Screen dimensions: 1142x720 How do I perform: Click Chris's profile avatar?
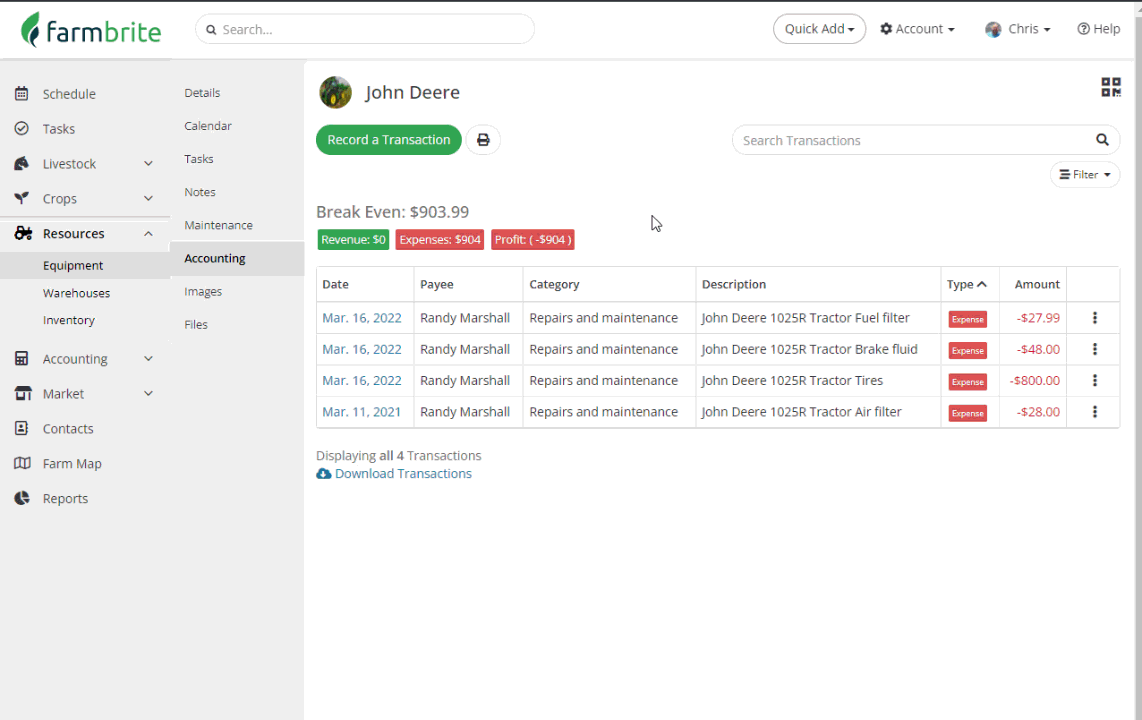point(993,29)
